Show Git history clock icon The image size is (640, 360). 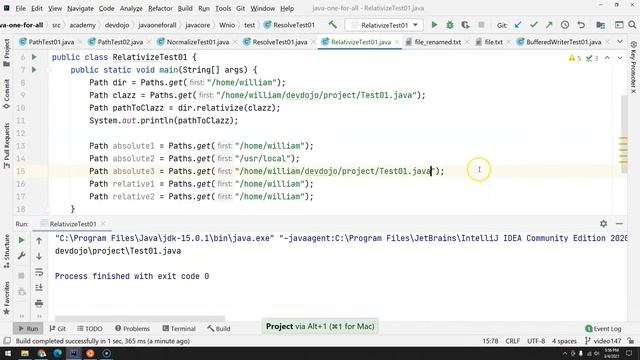tap(565, 25)
